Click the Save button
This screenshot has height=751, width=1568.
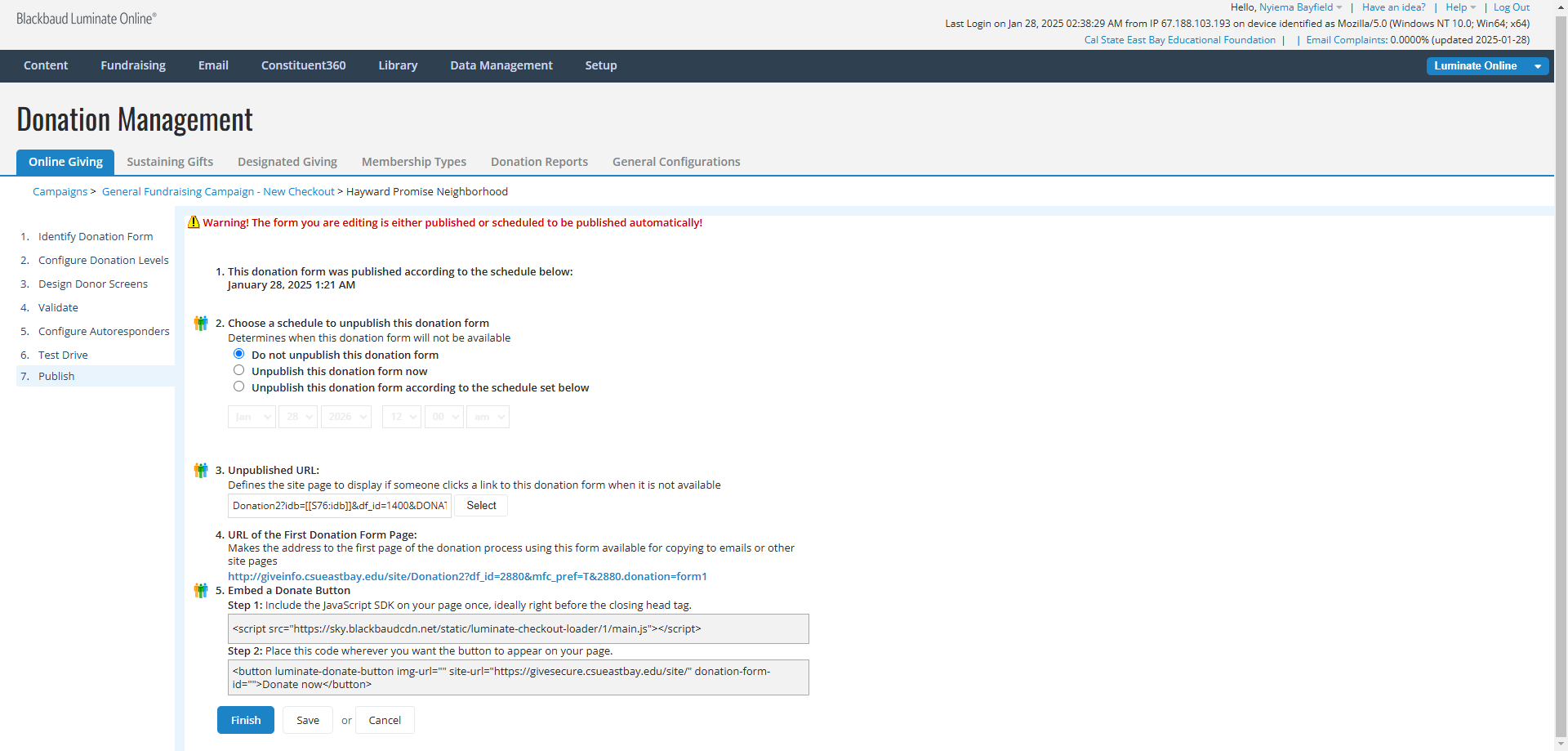click(308, 720)
